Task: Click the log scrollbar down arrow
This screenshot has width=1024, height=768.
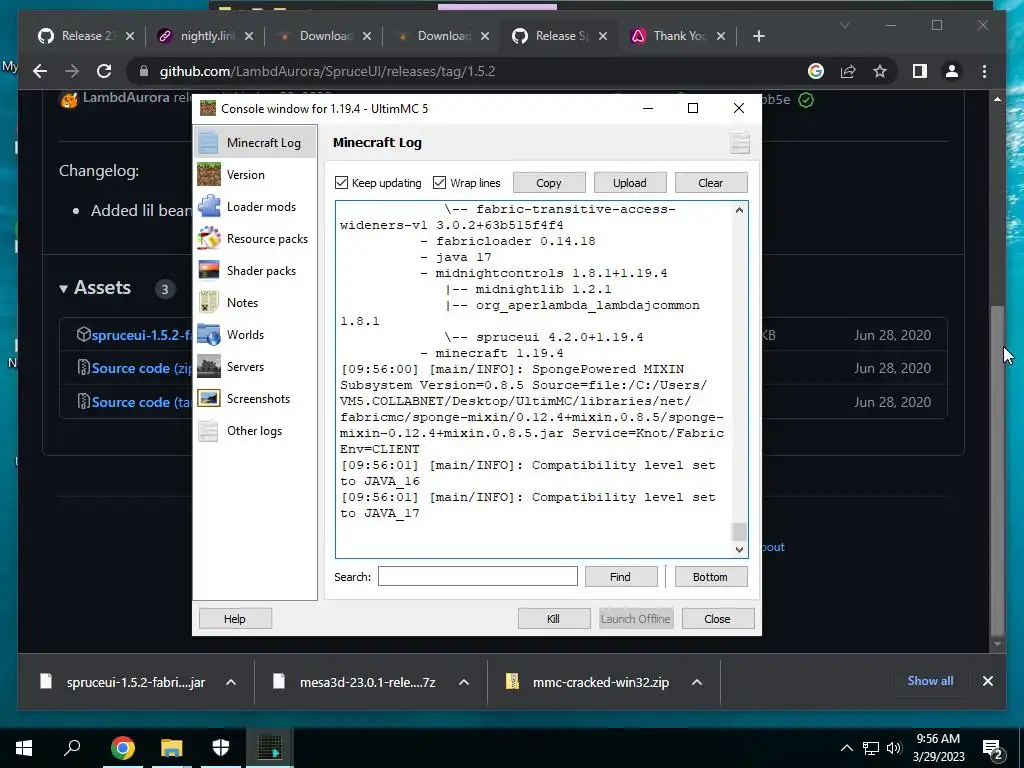Action: click(x=739, y=550)
